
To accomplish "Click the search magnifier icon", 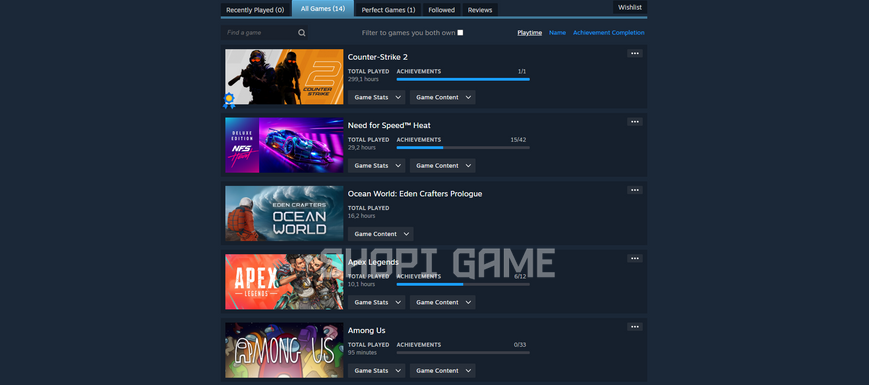I will pyautogui.click(x=301, y=33).
